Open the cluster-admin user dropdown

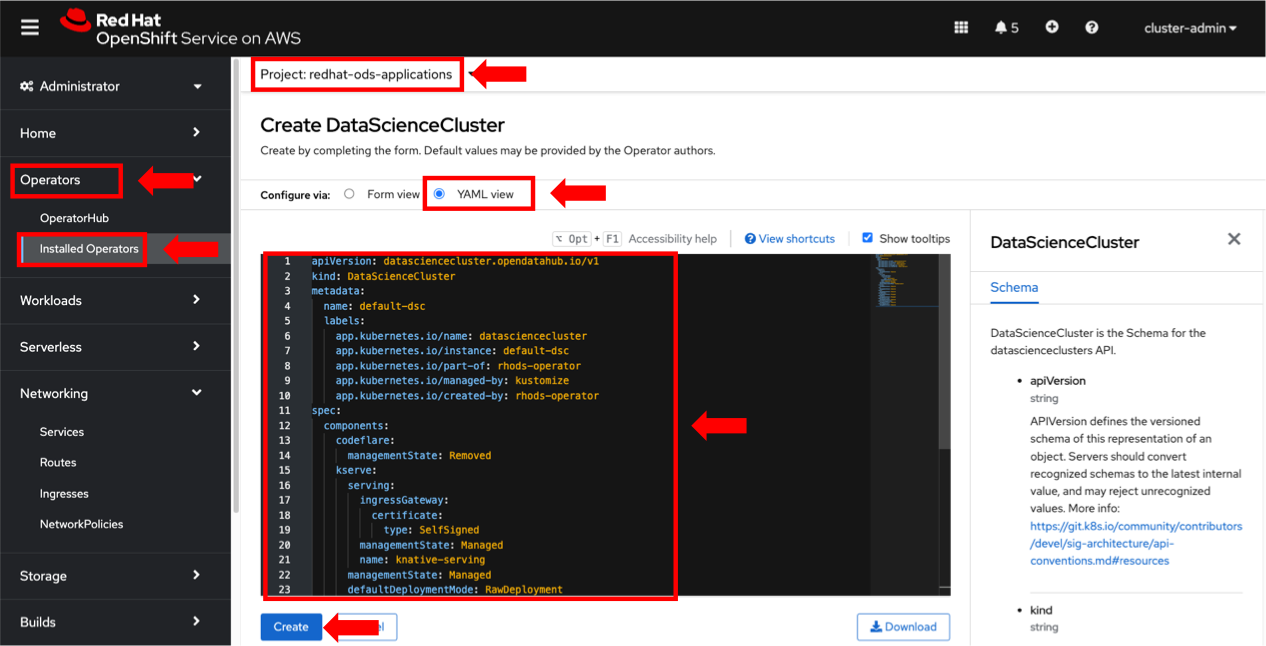[1190, 27]
